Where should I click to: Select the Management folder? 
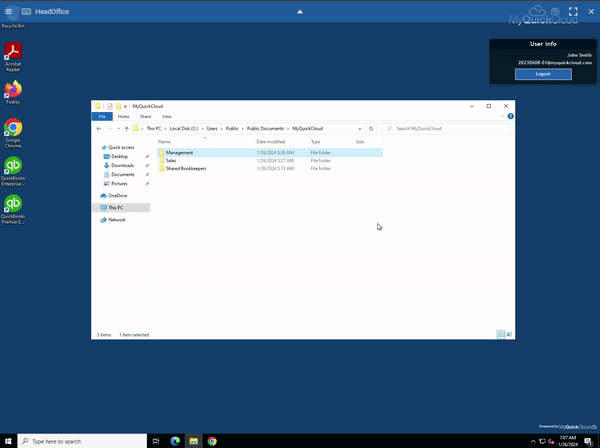click(270, 153)
